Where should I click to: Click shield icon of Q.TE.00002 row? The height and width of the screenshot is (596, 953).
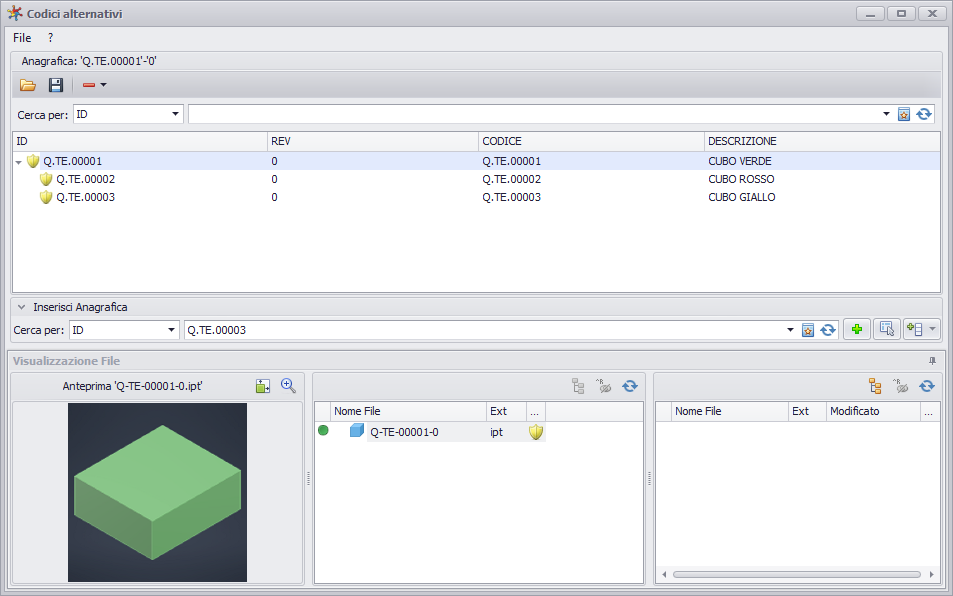coord(46,179)
